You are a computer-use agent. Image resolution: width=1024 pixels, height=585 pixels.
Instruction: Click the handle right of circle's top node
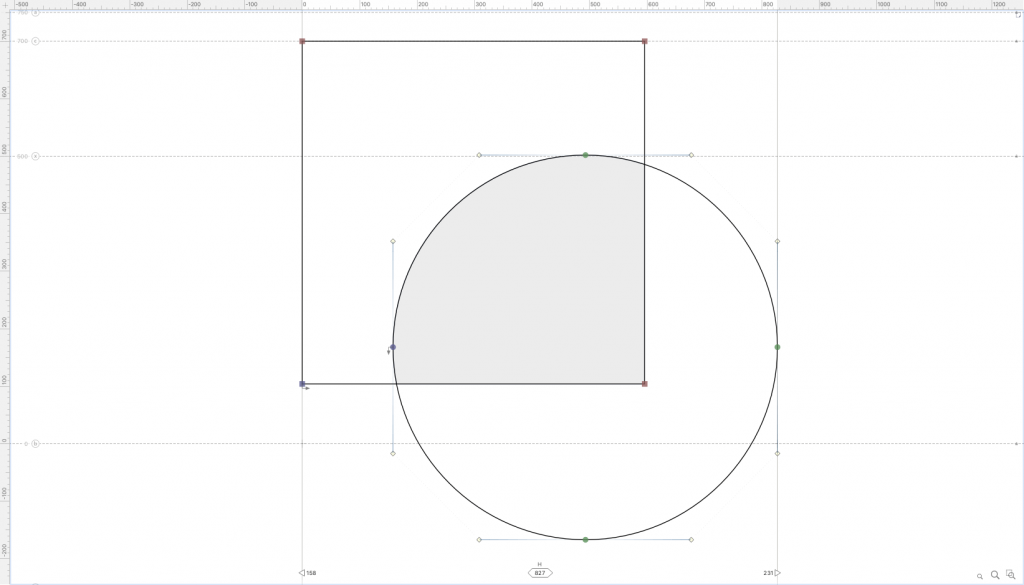coord(692,155)
